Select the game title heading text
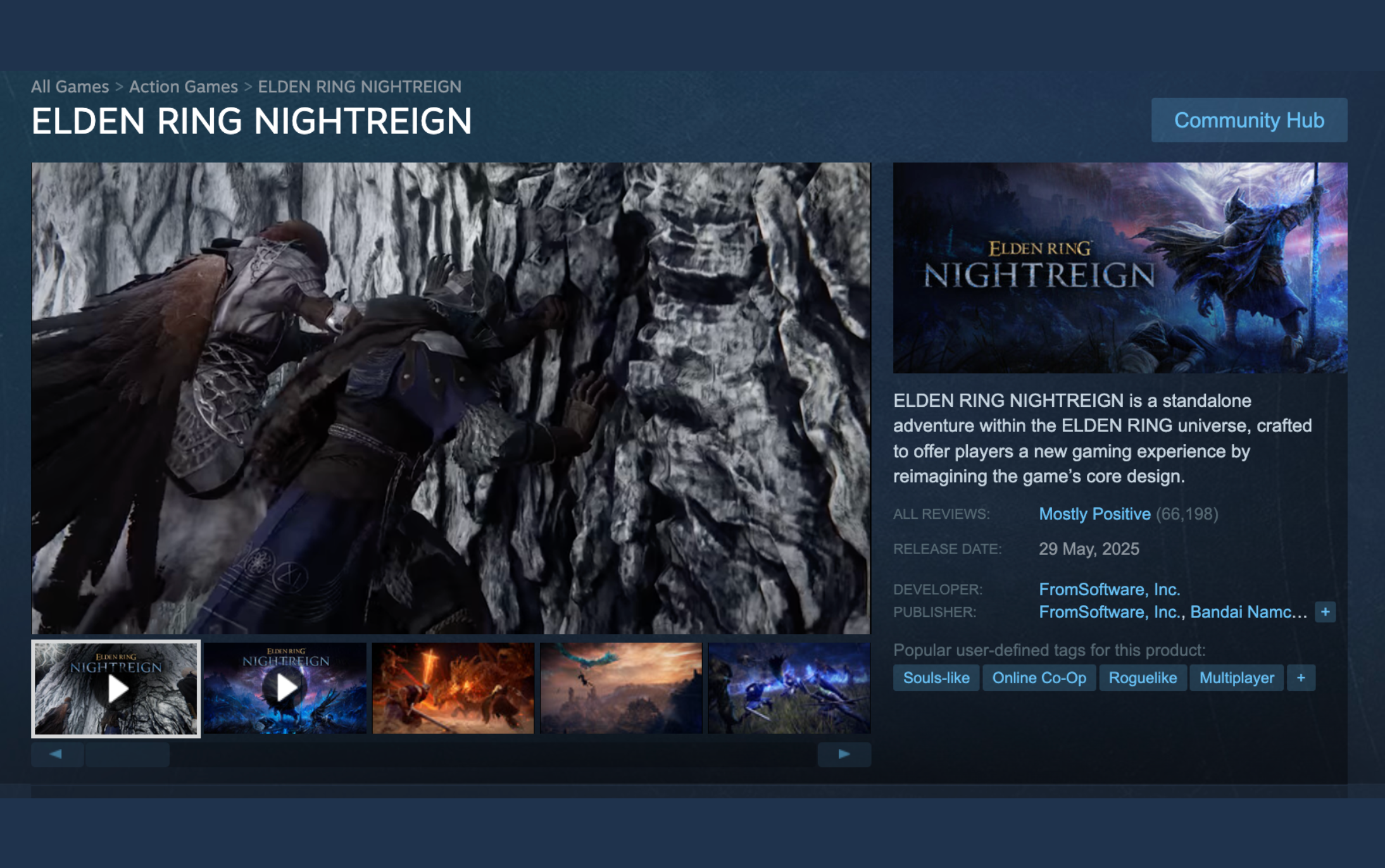Viewport: 1385px width, 868px height. (251, 121)
